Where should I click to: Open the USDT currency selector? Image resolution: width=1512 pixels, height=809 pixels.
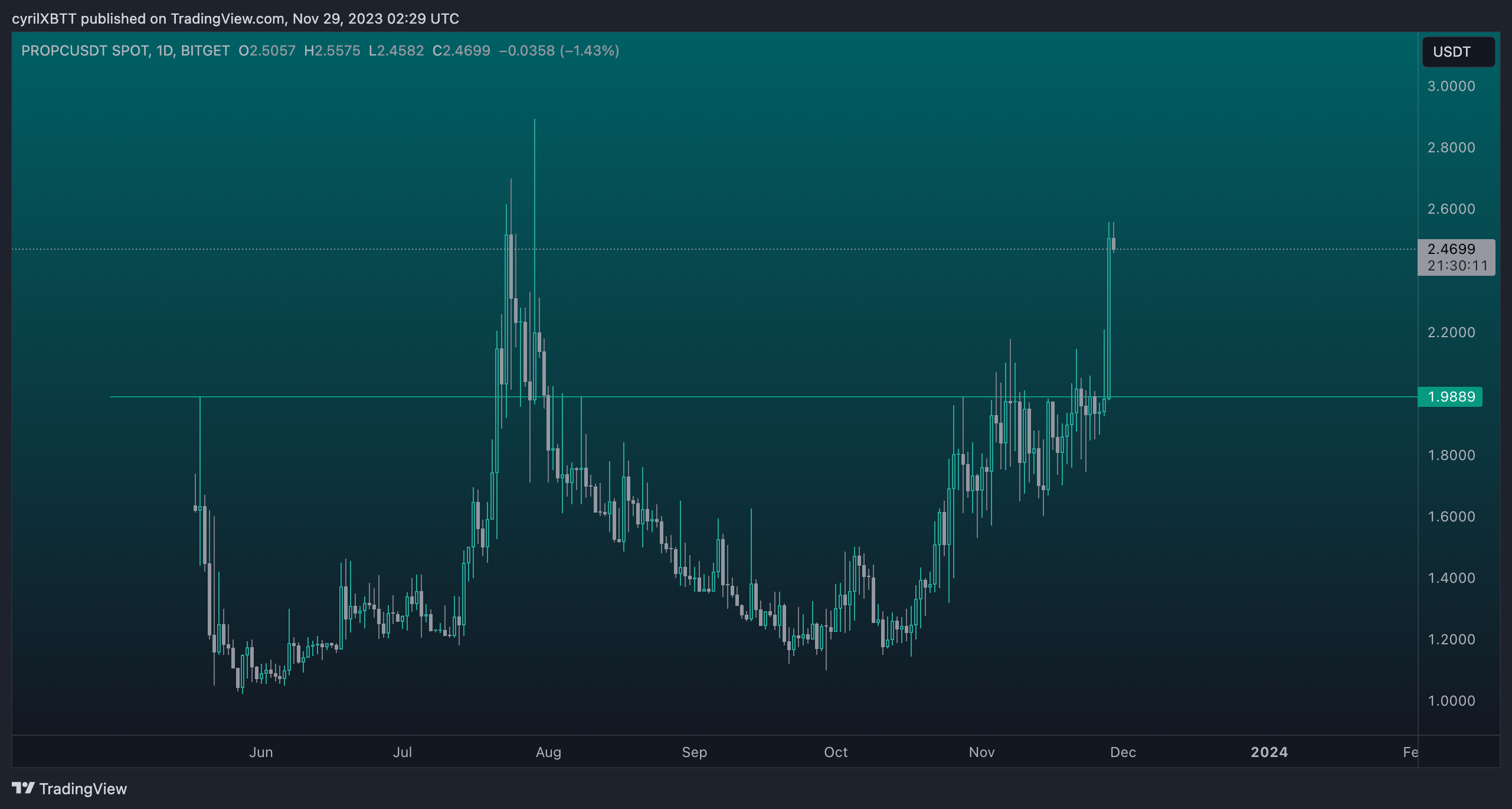tap(1457, 52)
